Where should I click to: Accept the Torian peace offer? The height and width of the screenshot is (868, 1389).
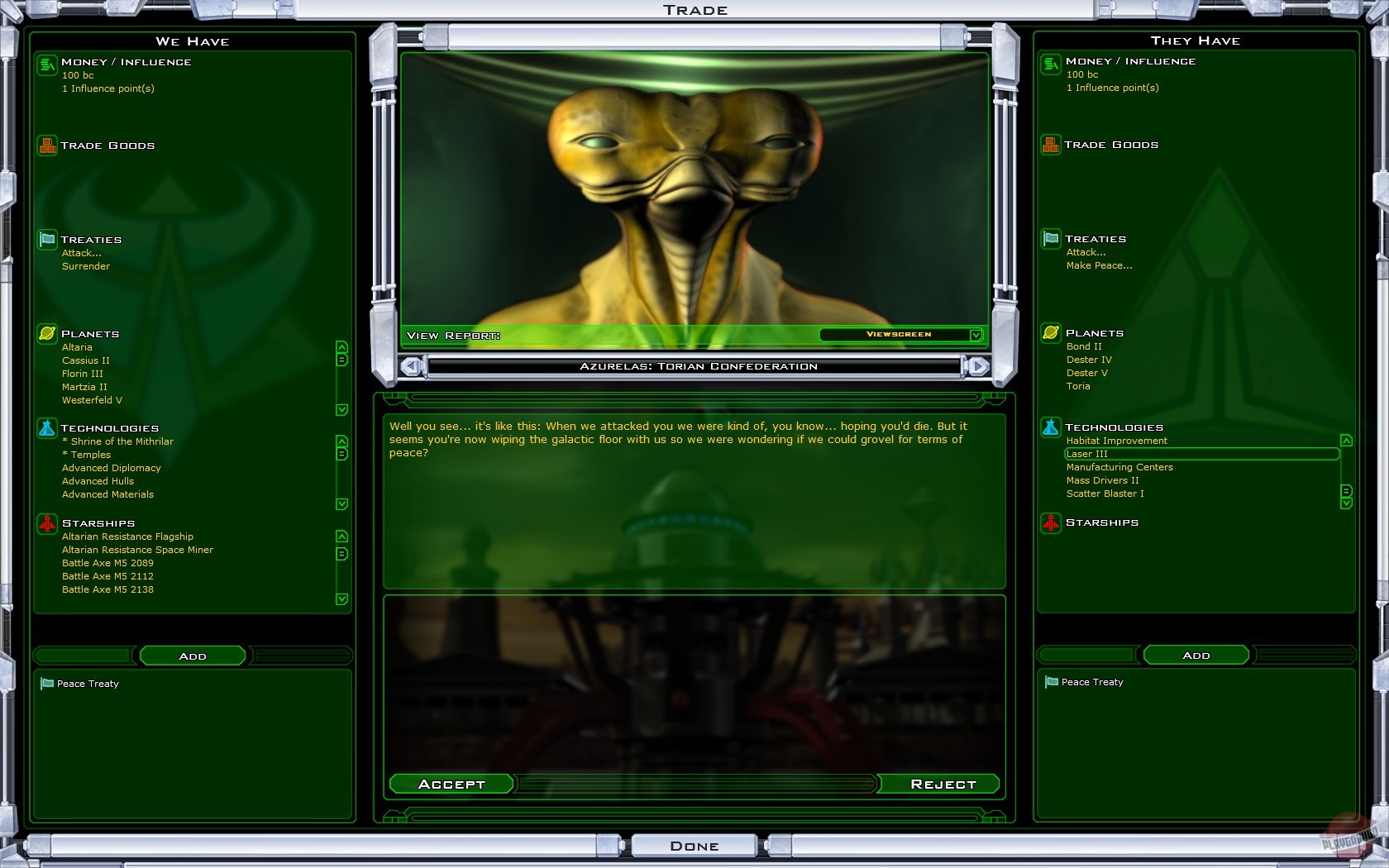click(451, 784)
